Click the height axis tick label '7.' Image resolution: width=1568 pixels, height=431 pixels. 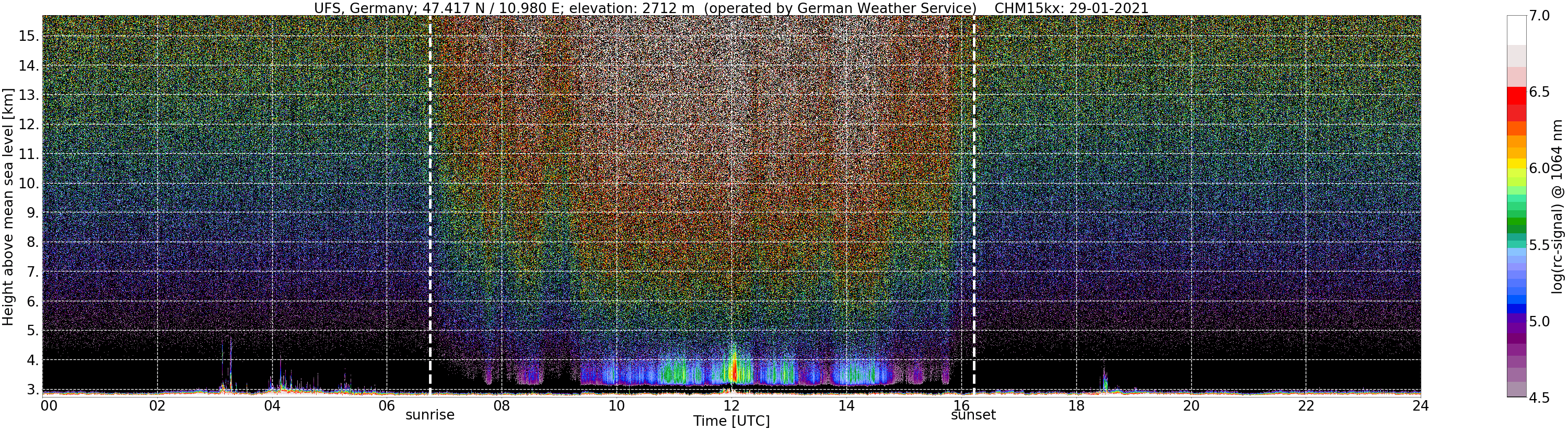pos(32,271)
